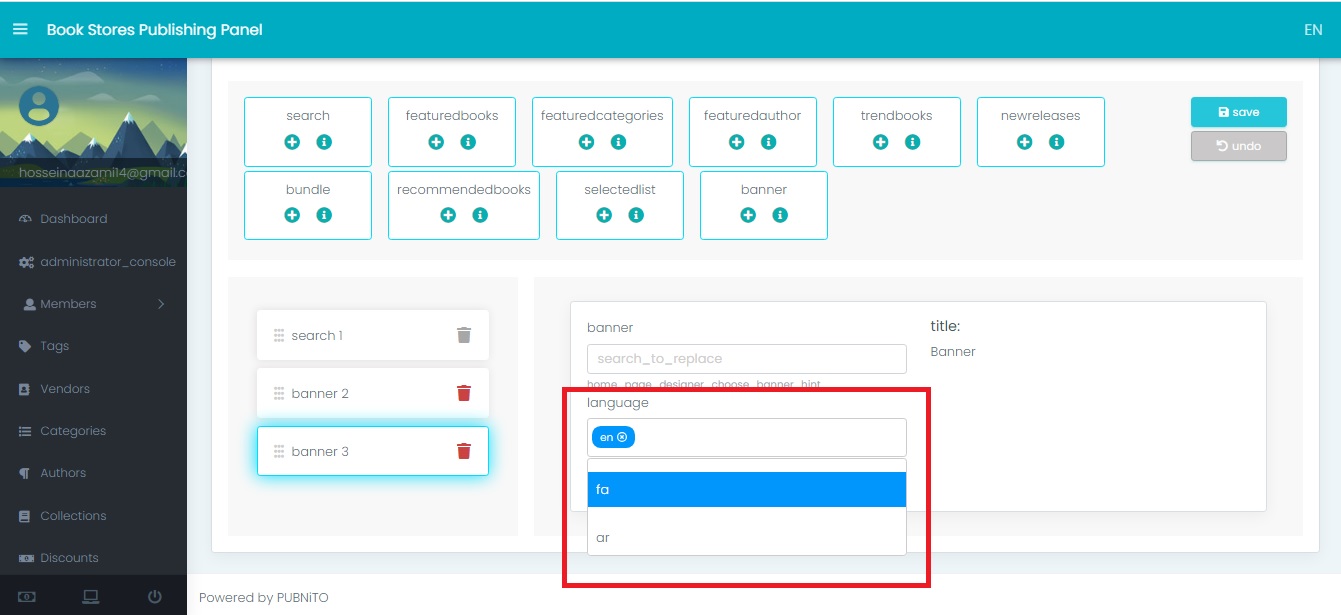Click the banner search_to_replace input field

coord(746,359)
